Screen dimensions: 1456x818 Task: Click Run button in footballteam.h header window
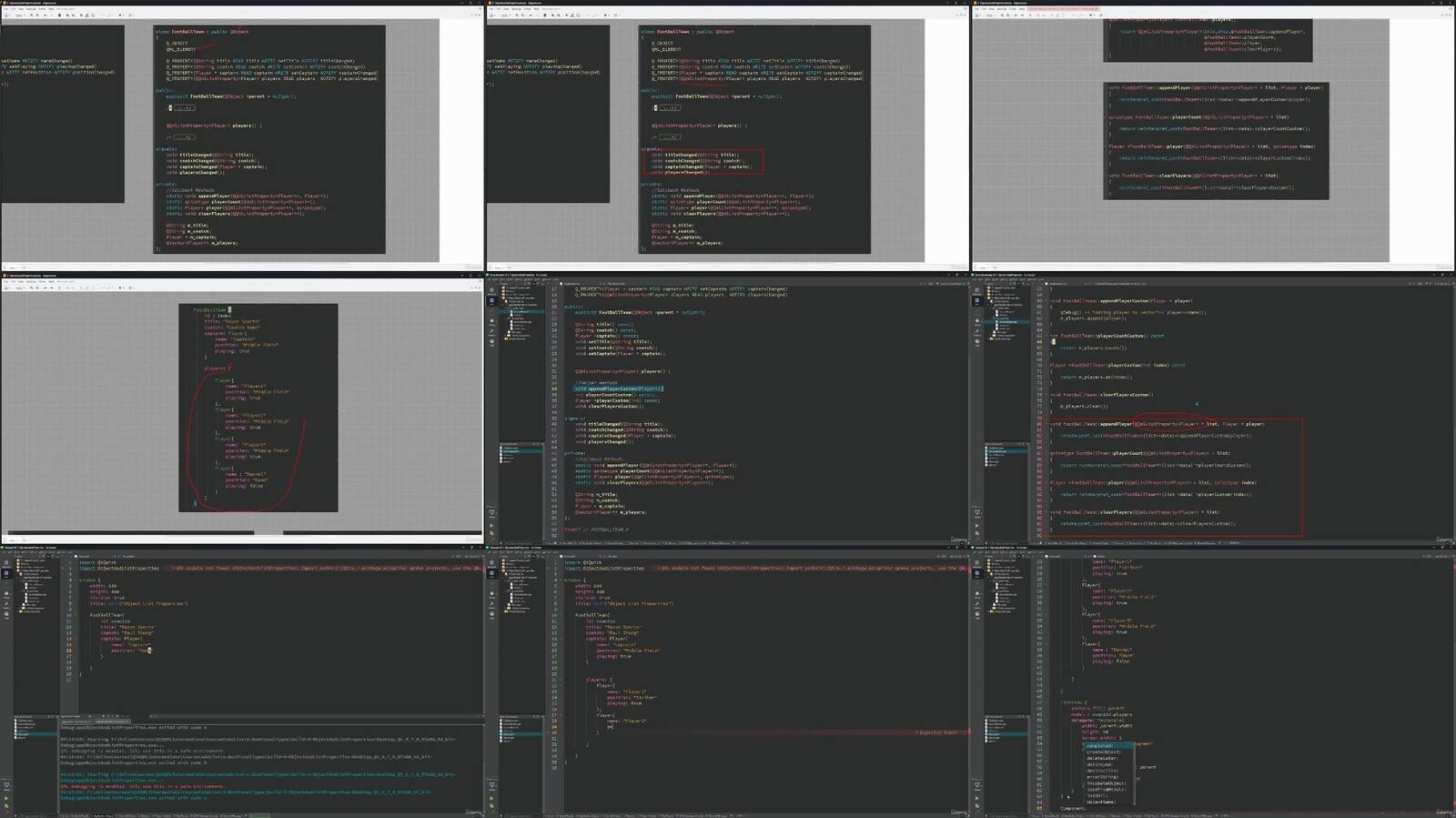(491, 525)
